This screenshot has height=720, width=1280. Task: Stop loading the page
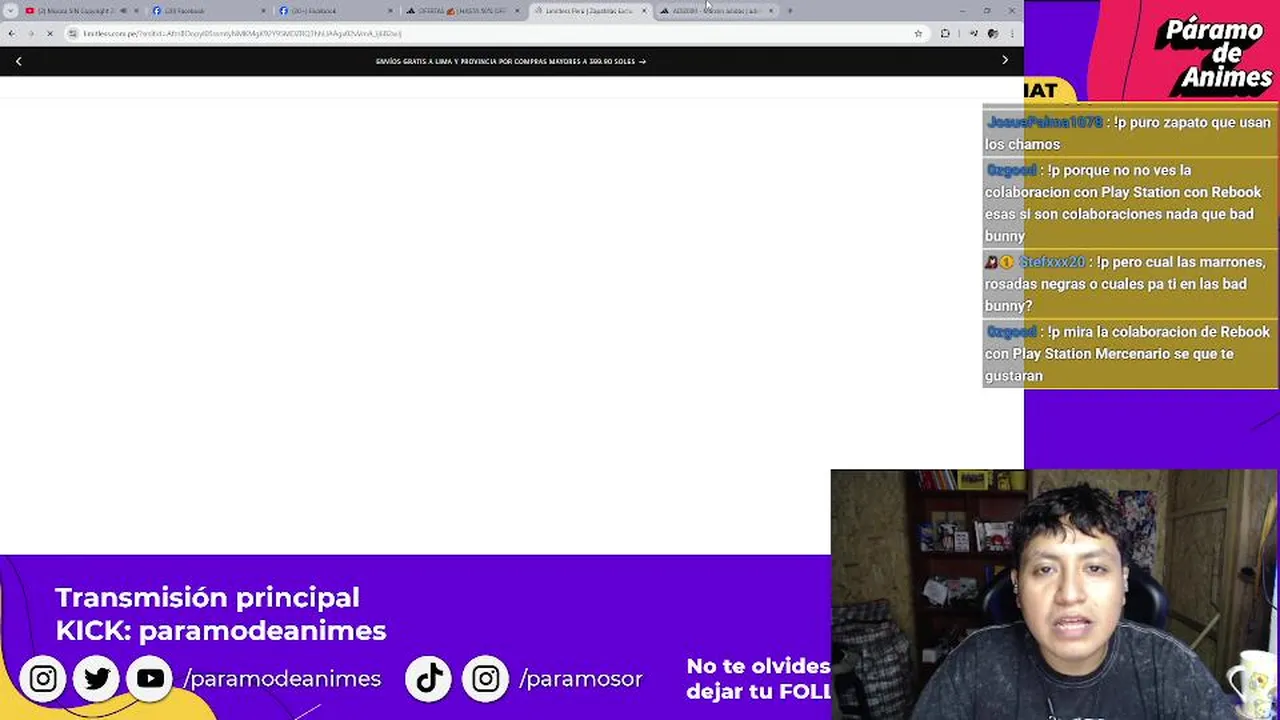coord(49,33)
